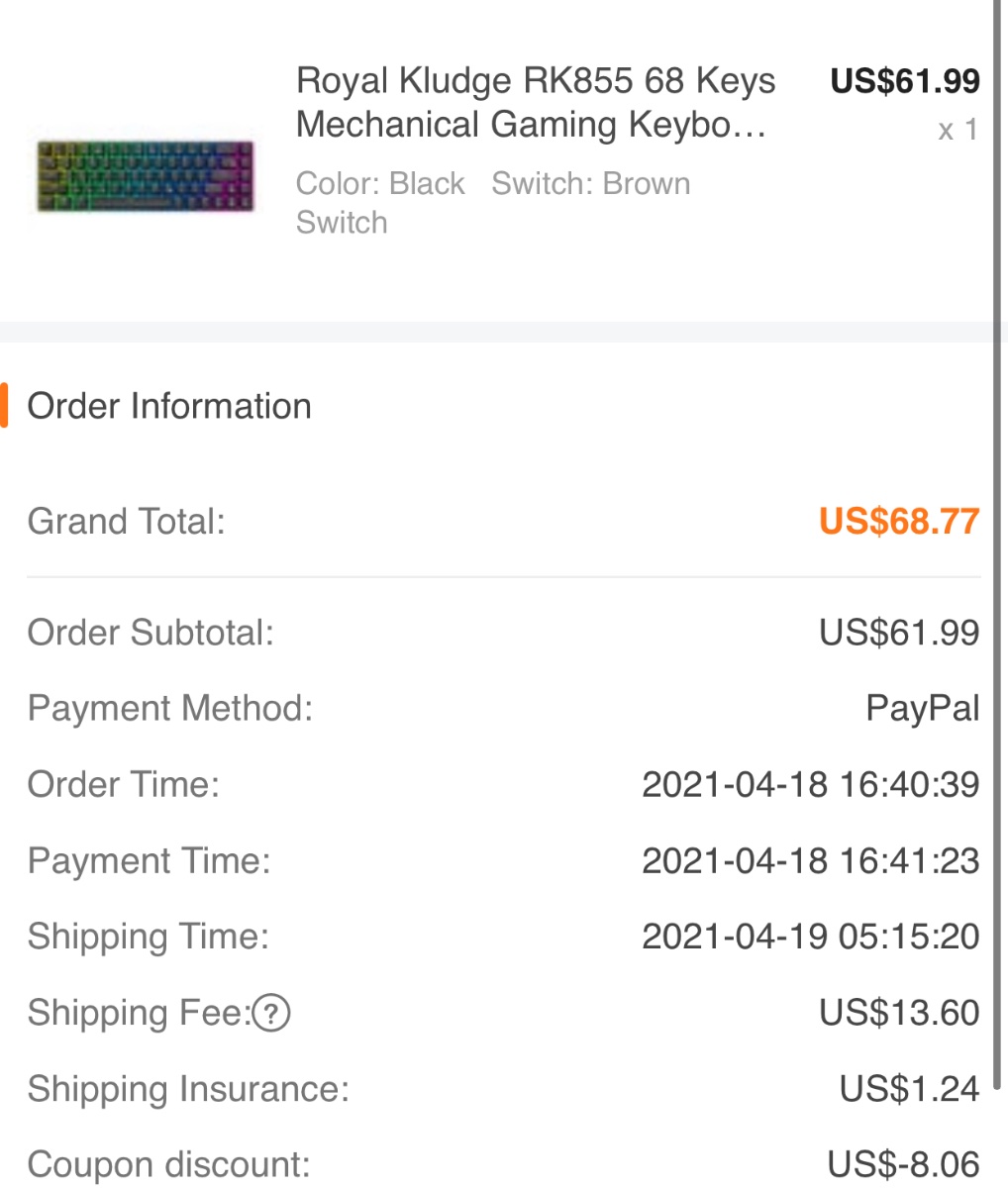Click the Order Information heading
The image size is (1008, 1188).
[169, 406]
